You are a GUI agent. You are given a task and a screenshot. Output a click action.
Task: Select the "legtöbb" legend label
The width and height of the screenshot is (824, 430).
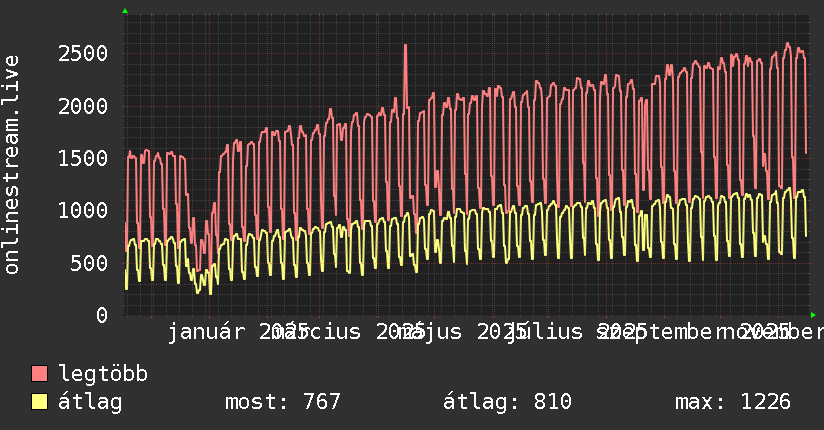click(104, 374)
